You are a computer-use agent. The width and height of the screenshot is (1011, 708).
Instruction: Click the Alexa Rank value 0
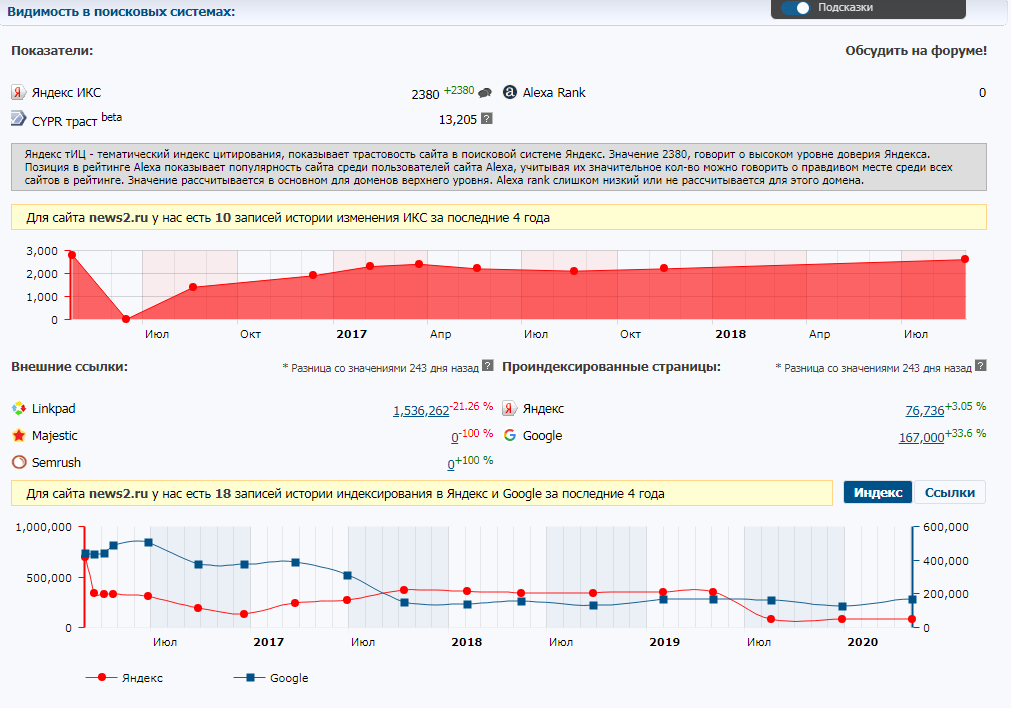[x=982, y=93]
